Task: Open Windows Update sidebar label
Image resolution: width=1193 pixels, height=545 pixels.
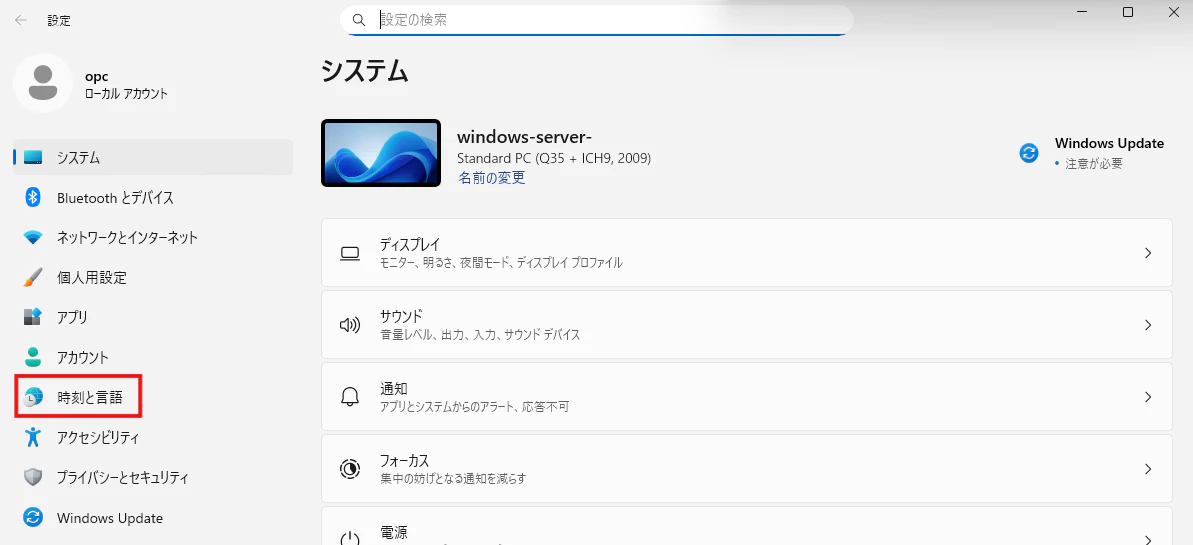Action: [110, 518]
